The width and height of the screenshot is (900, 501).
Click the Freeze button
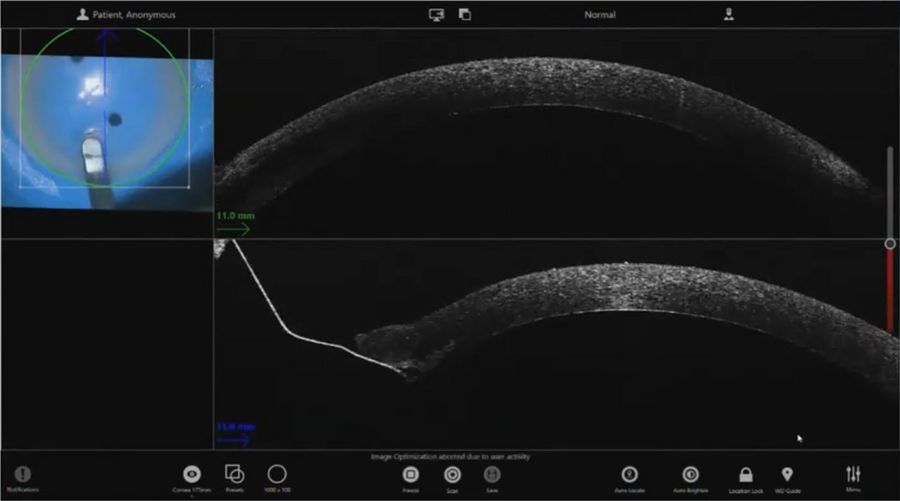coord(410,475)
